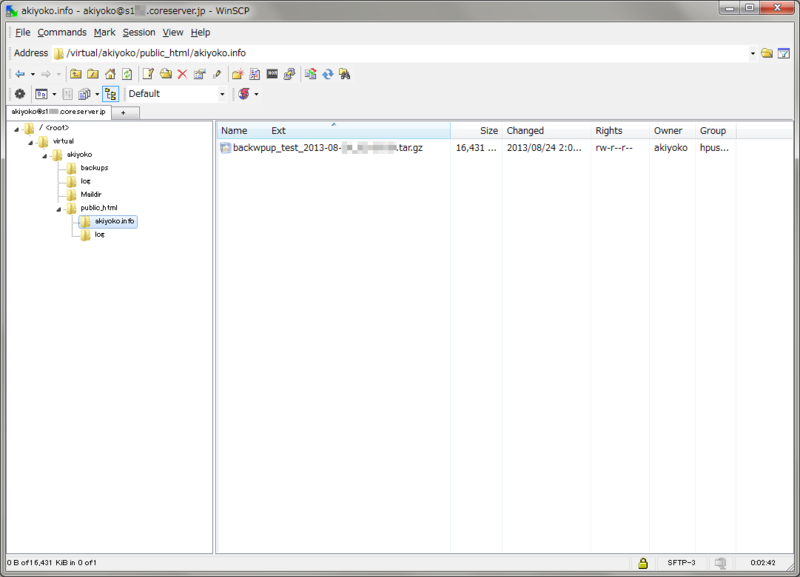
Task: Select the root folder in tree
Action: 54,128
